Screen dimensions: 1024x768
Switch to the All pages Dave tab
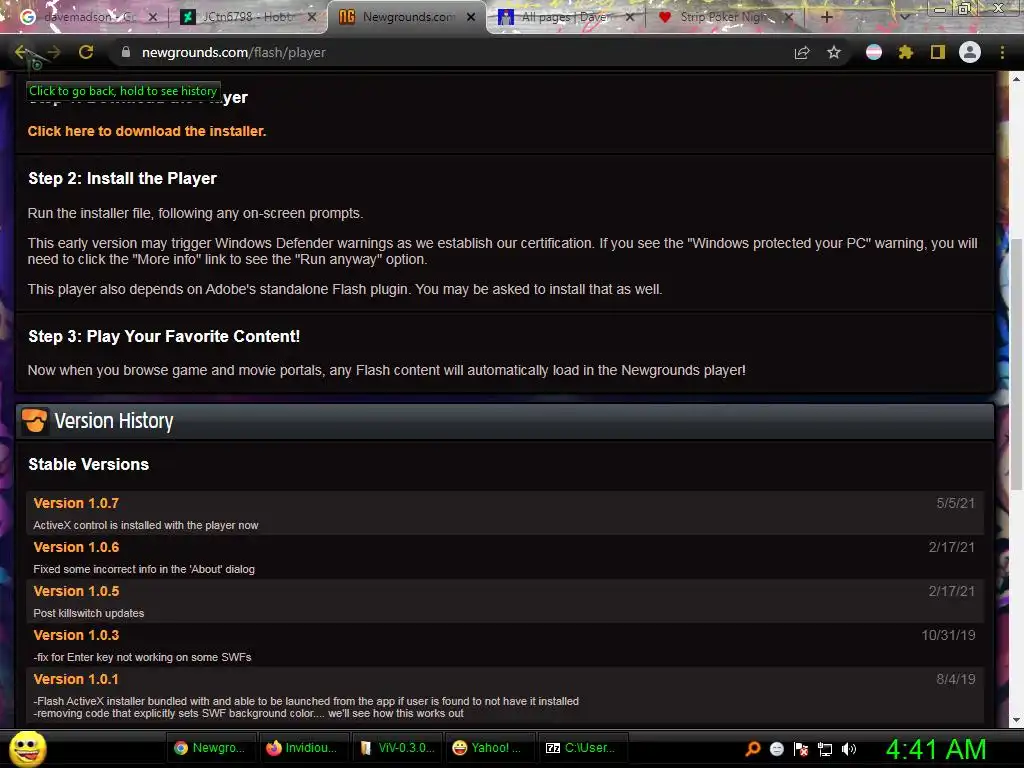566,17
